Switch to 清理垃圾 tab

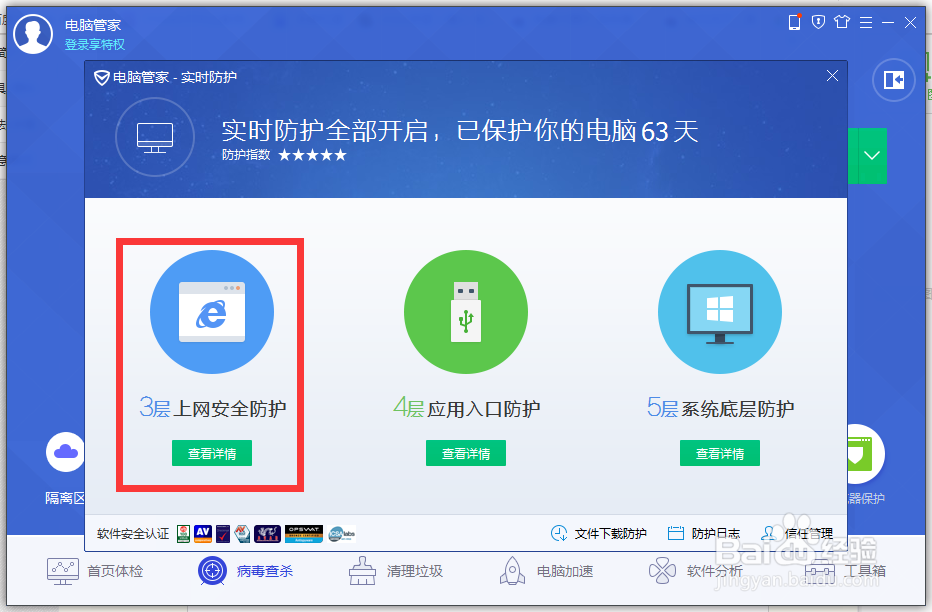pyautogui.click(x=396, y=571)
